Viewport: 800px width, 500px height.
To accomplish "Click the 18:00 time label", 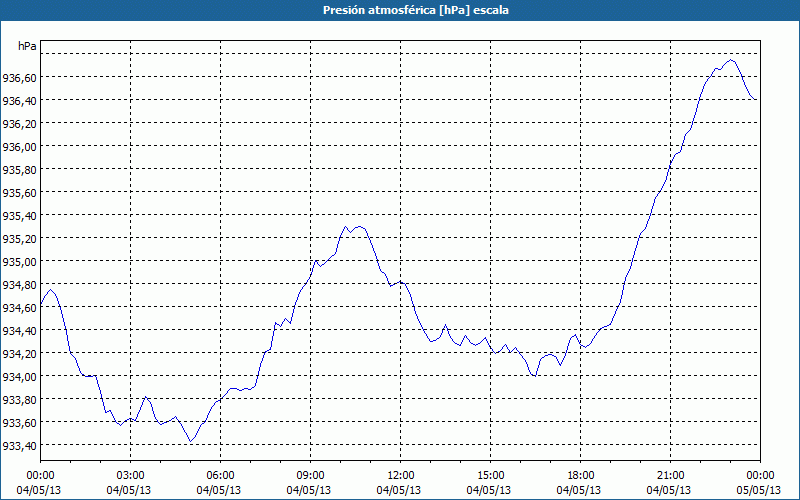I will [581, 476].
